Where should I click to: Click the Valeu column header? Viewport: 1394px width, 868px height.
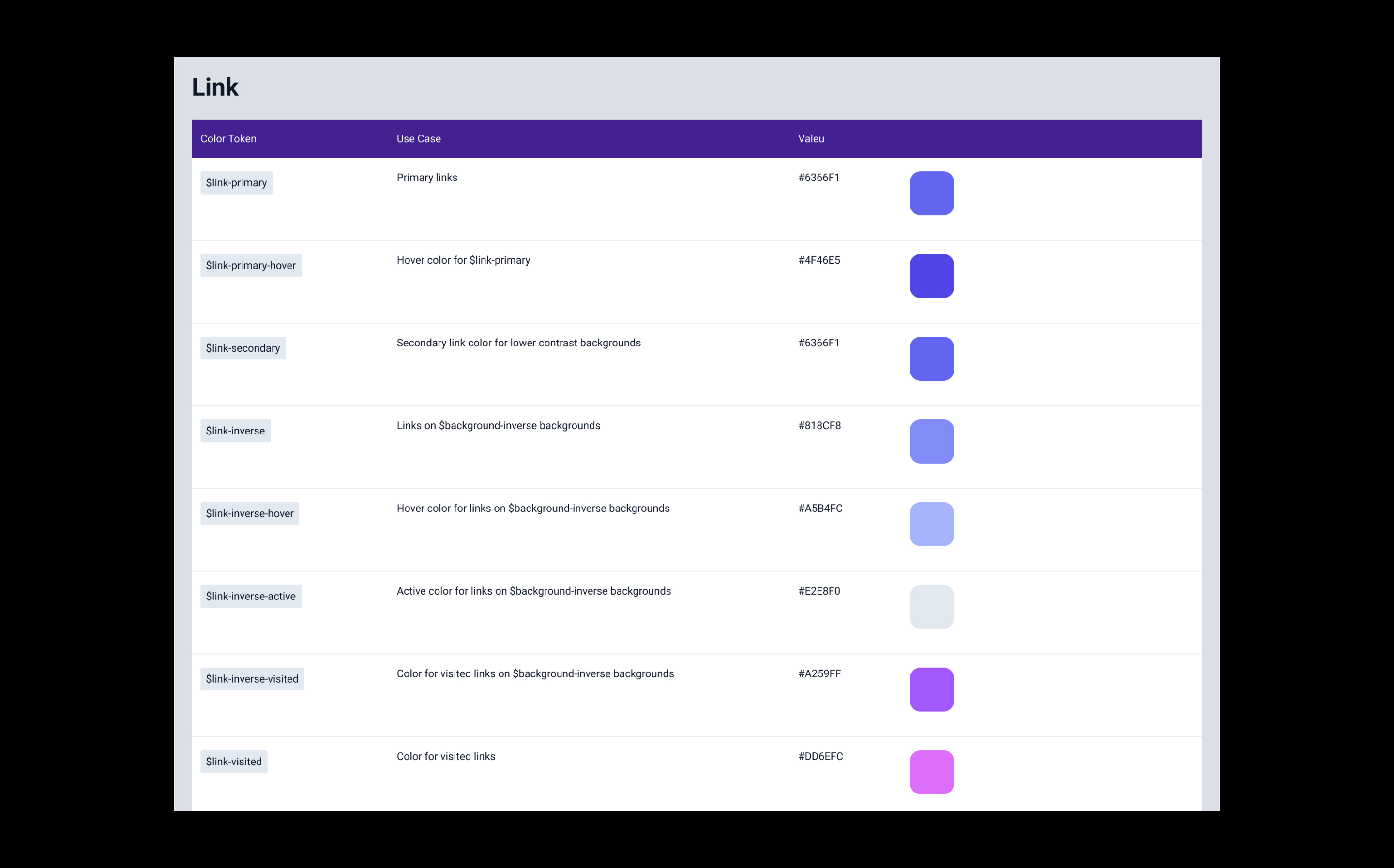pos(811,139)
